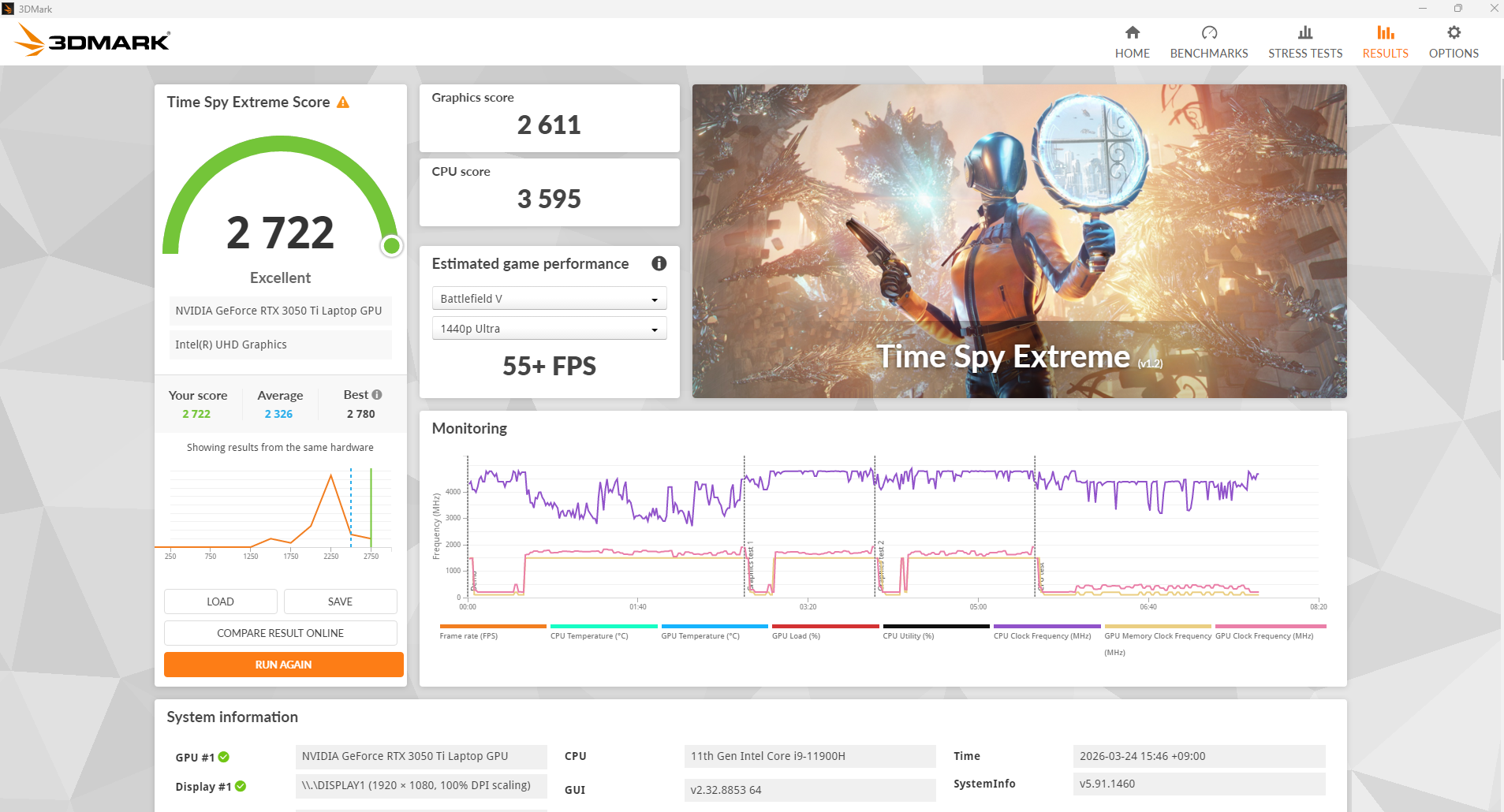The image size is (1504, 812).
Task: Open the 1440p Ultra resolution dropdown
Action: tap(550, 329)
